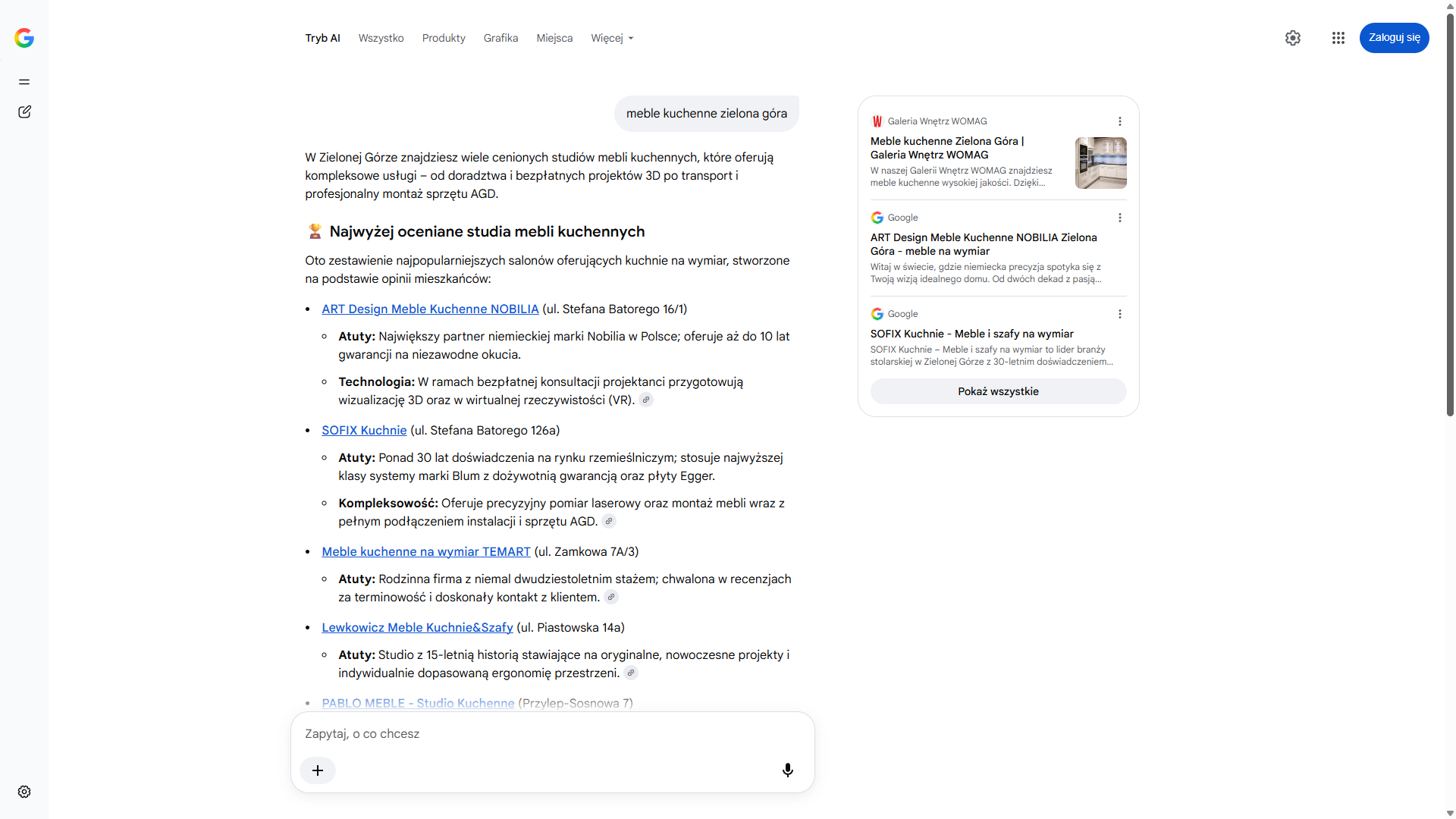Open ART Design Meble Kuchenne NOBILIA link
This screenshot has height=819, width=1456.
point(430,309)
